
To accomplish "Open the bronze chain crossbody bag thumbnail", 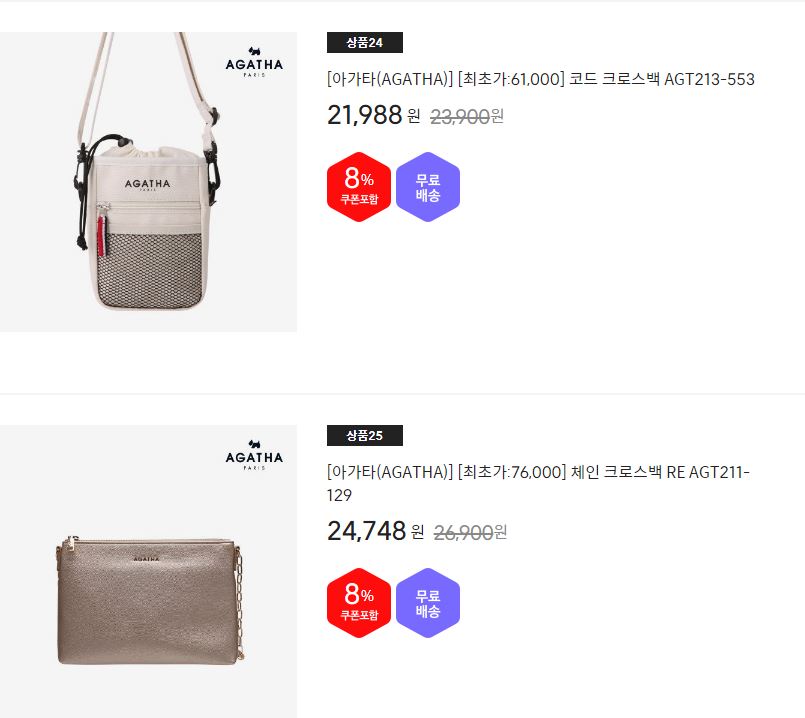I will point(148,571).
